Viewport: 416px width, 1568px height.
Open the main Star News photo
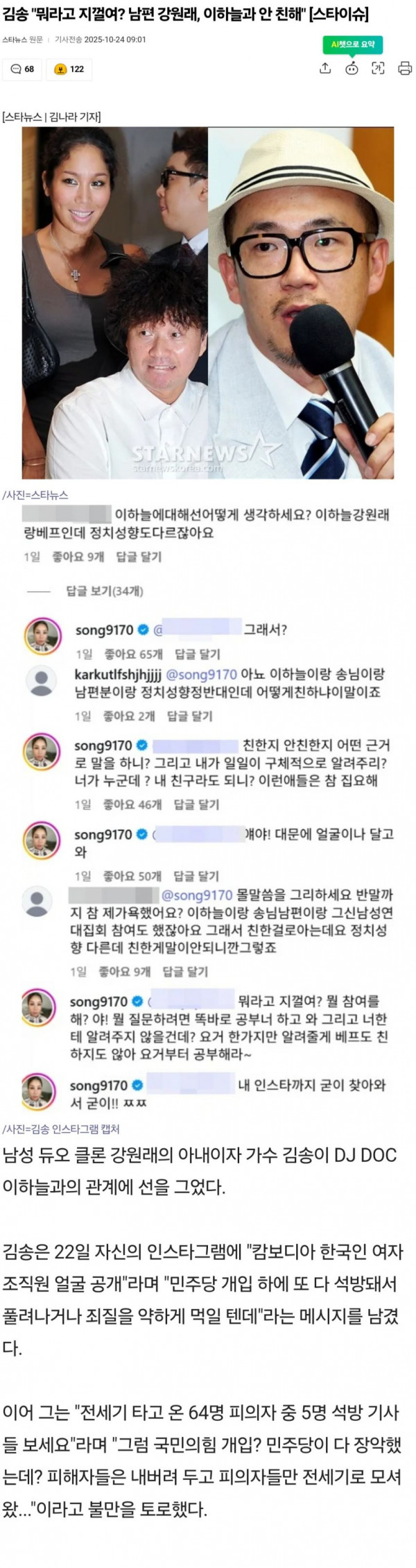pos(208,303)
